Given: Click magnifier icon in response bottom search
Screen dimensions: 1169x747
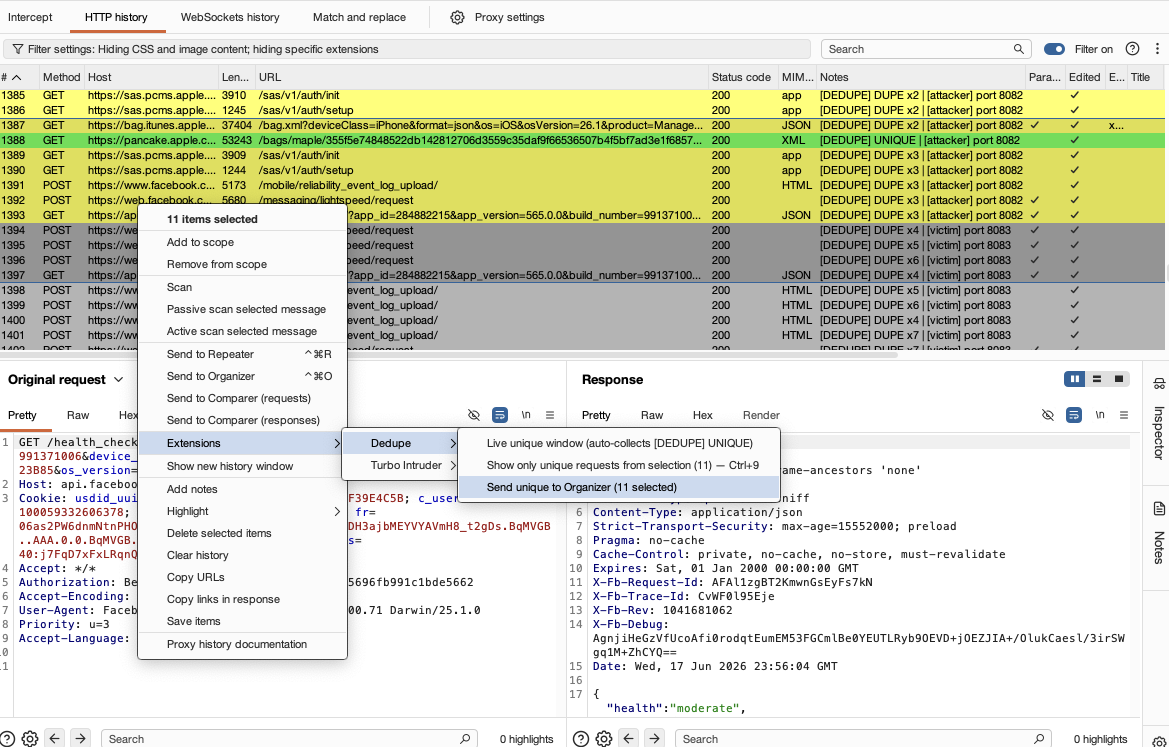Looking at the screenshot, I should point(1039,739).
